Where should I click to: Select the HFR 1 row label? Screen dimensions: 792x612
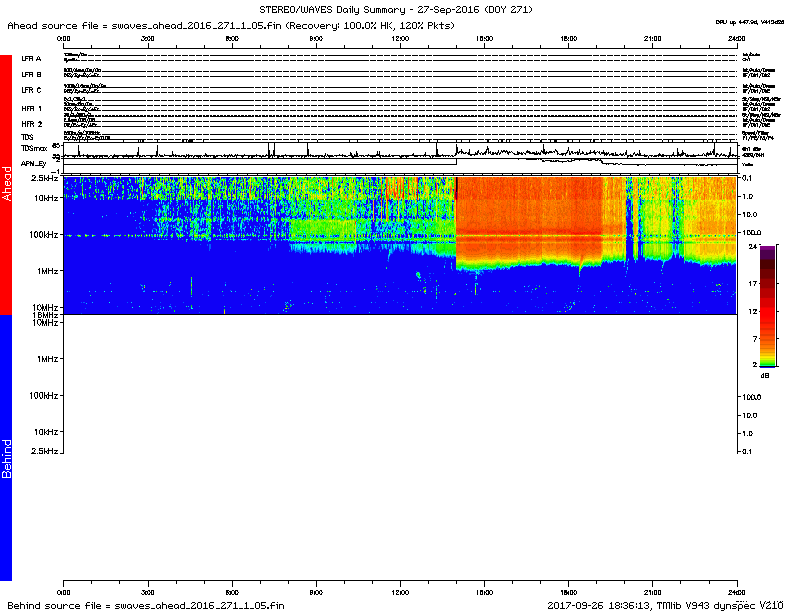point(31,107)
